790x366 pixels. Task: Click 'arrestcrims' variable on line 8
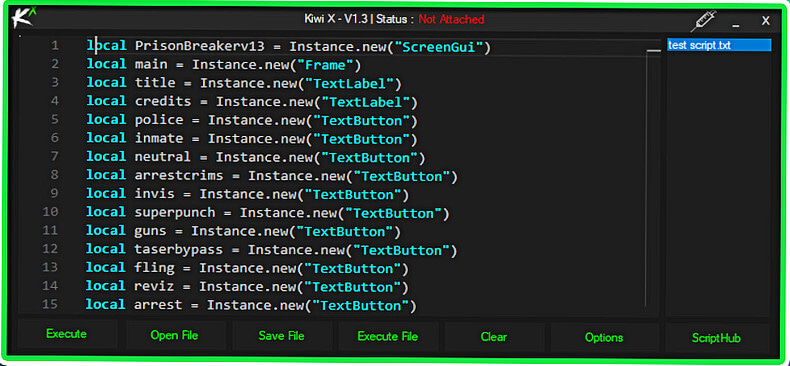coord(179,175)
